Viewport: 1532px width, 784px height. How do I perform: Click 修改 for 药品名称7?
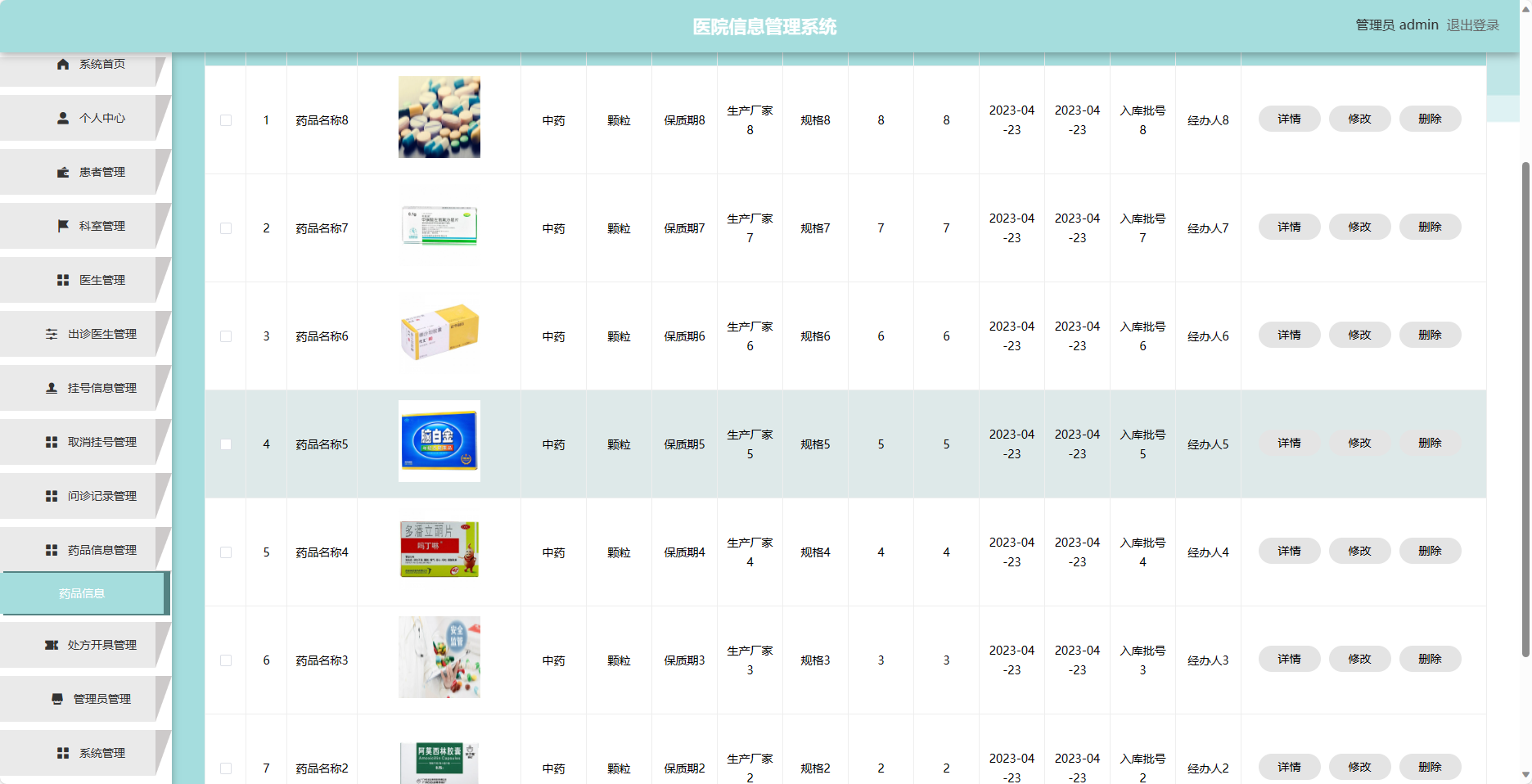coord(1359,227)
